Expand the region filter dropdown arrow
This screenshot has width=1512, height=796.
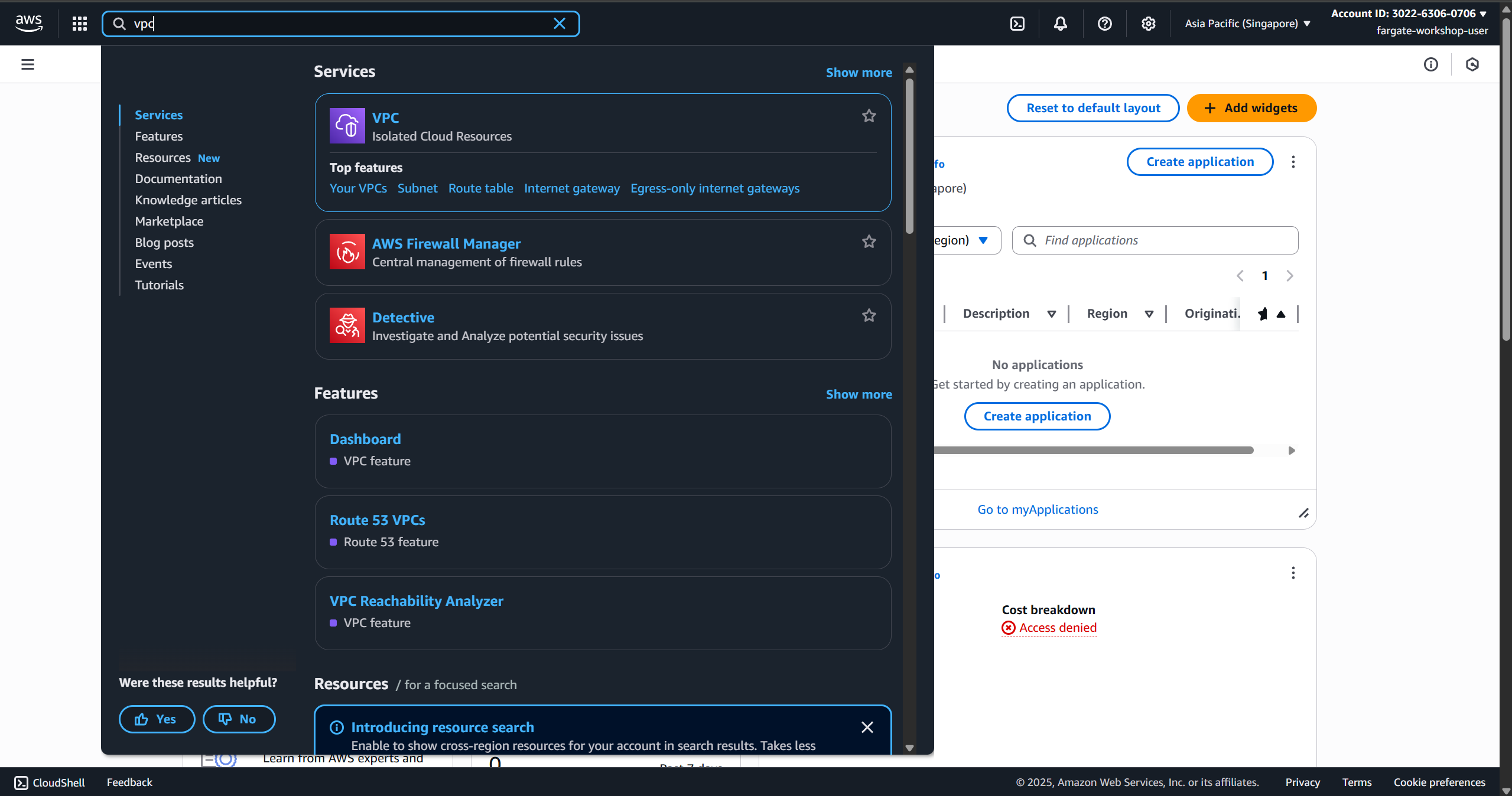[x=983, y=240]
